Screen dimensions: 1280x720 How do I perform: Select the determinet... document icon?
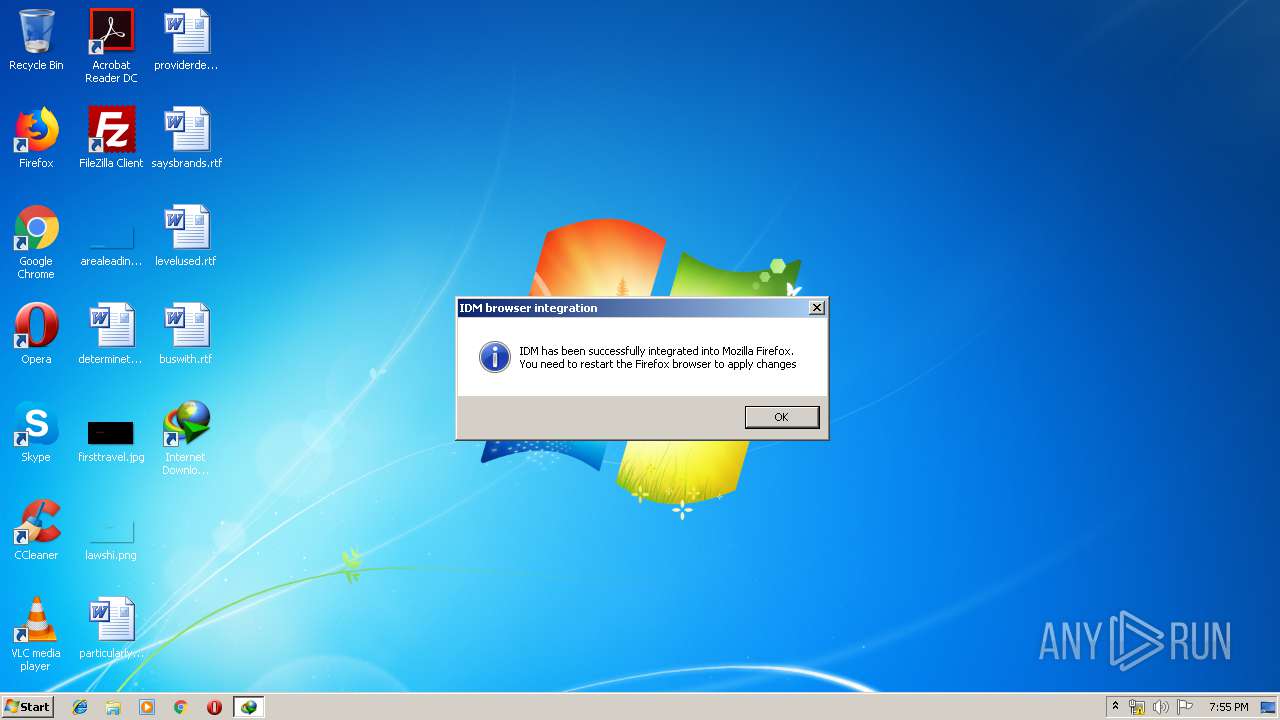(x=111, y=335)
